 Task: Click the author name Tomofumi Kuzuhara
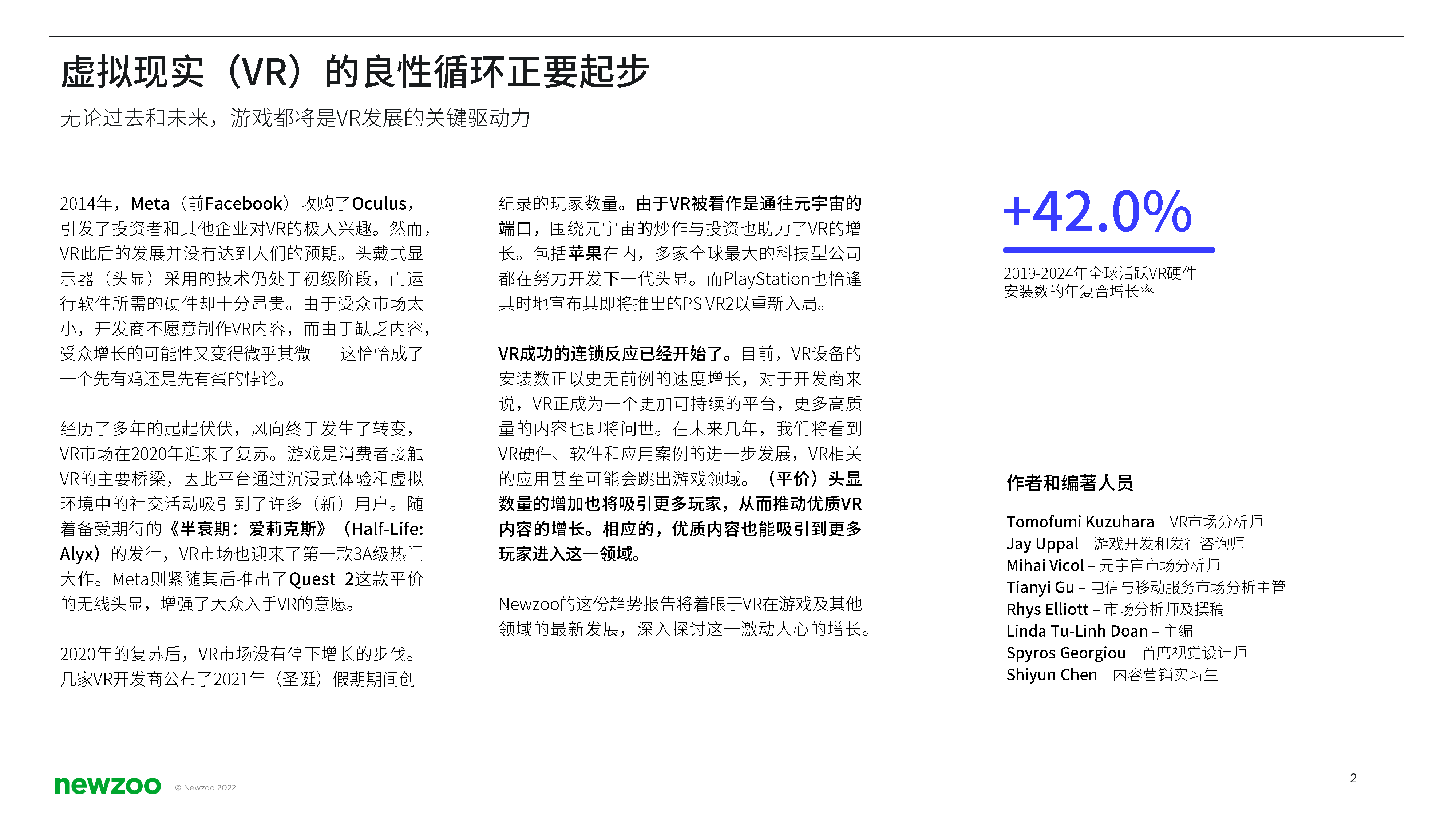click(1080, 522)
